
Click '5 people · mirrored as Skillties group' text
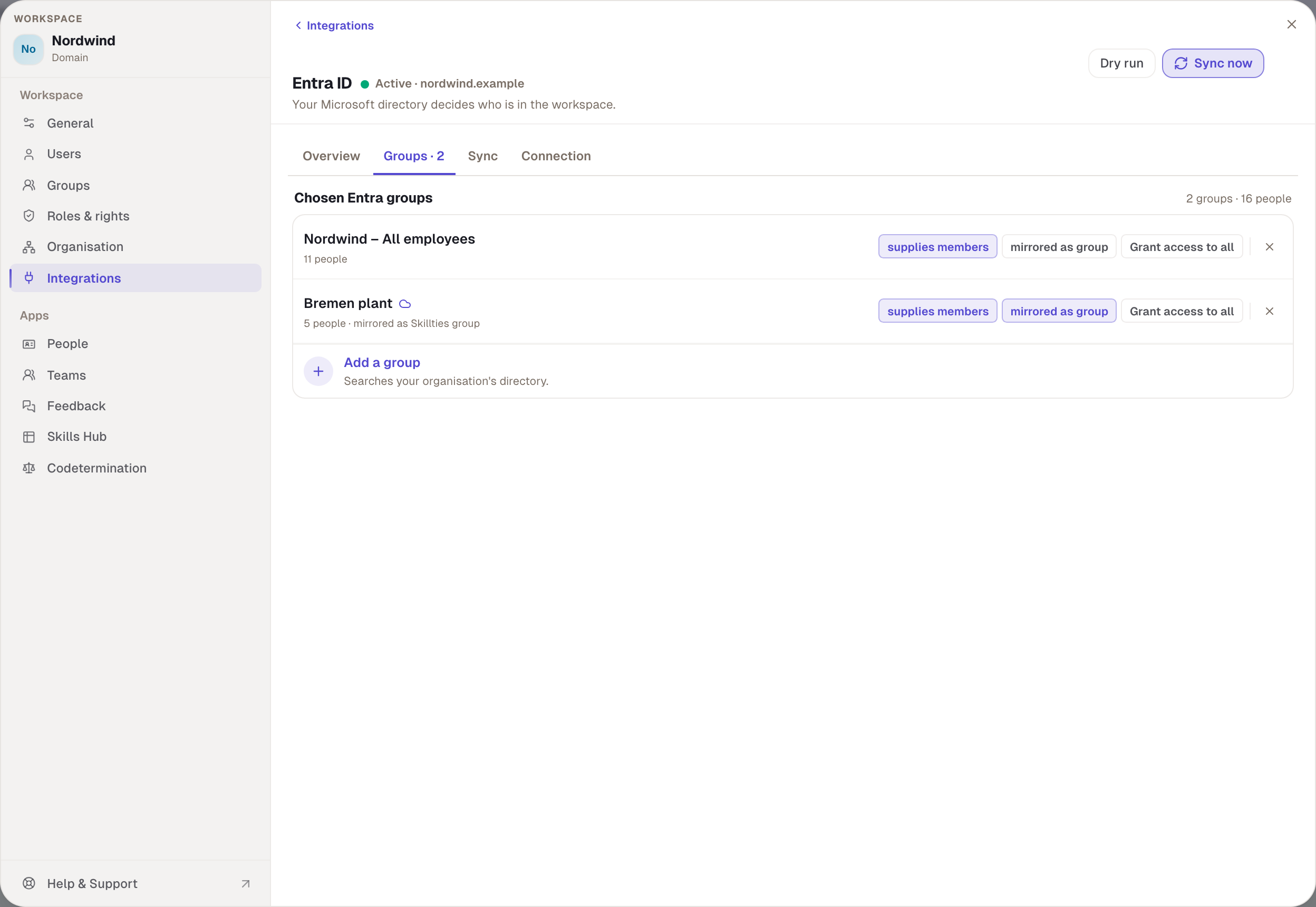(x=392, y=323)
